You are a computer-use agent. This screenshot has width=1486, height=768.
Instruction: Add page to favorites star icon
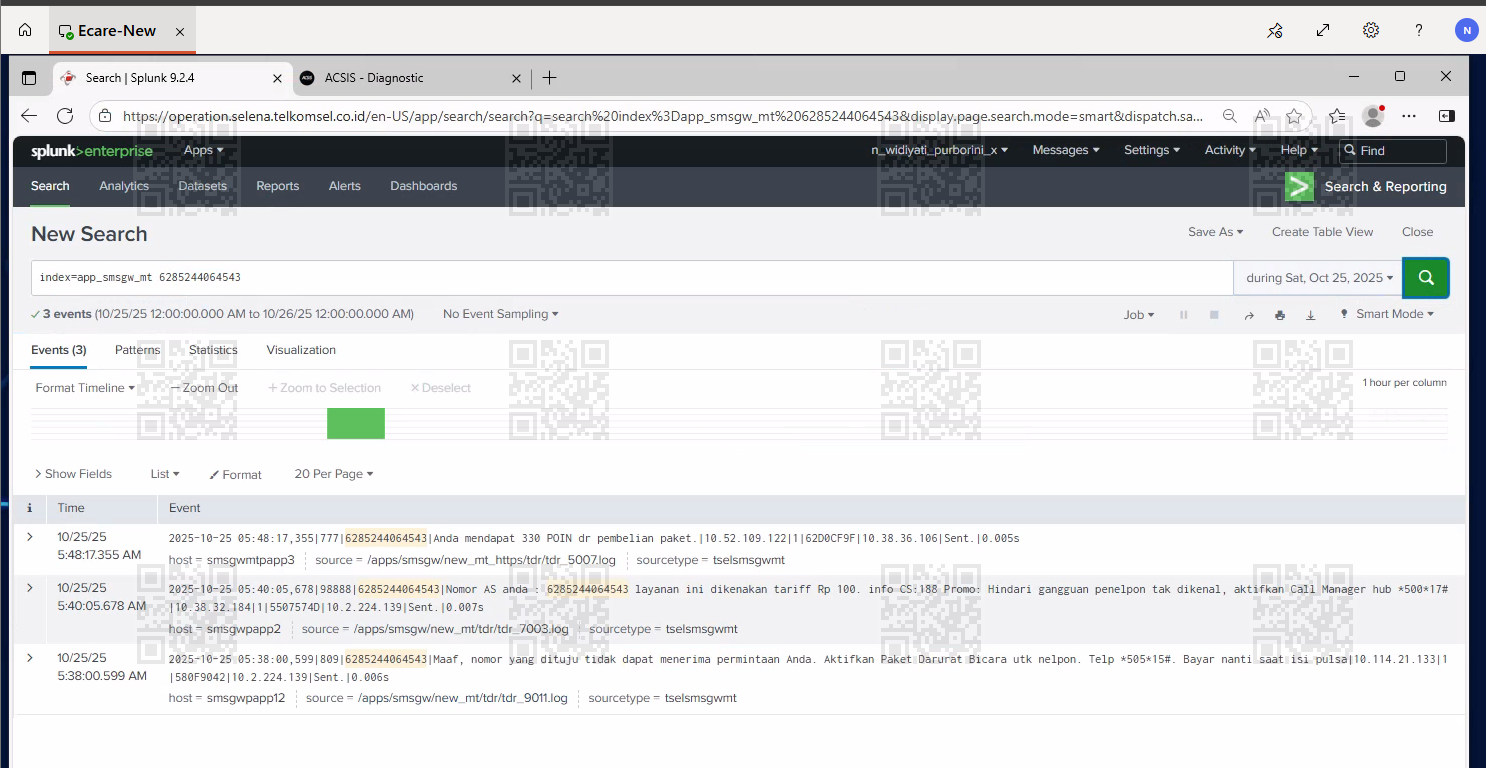tap(1294, 116)
